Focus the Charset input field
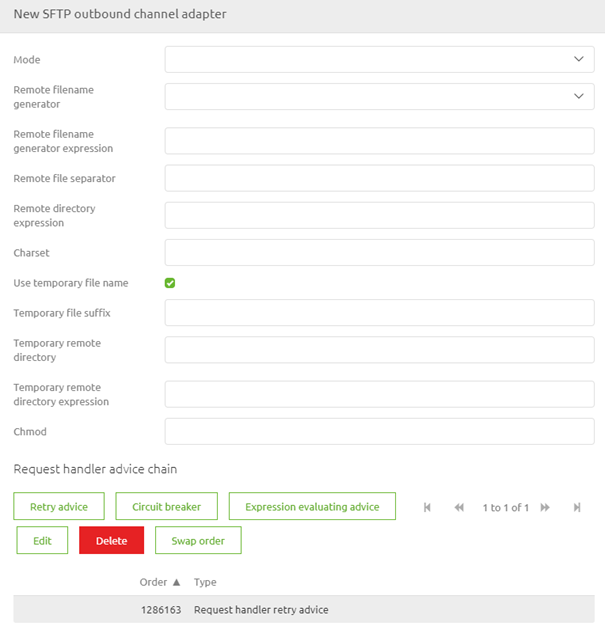 [x=379, y=252]
